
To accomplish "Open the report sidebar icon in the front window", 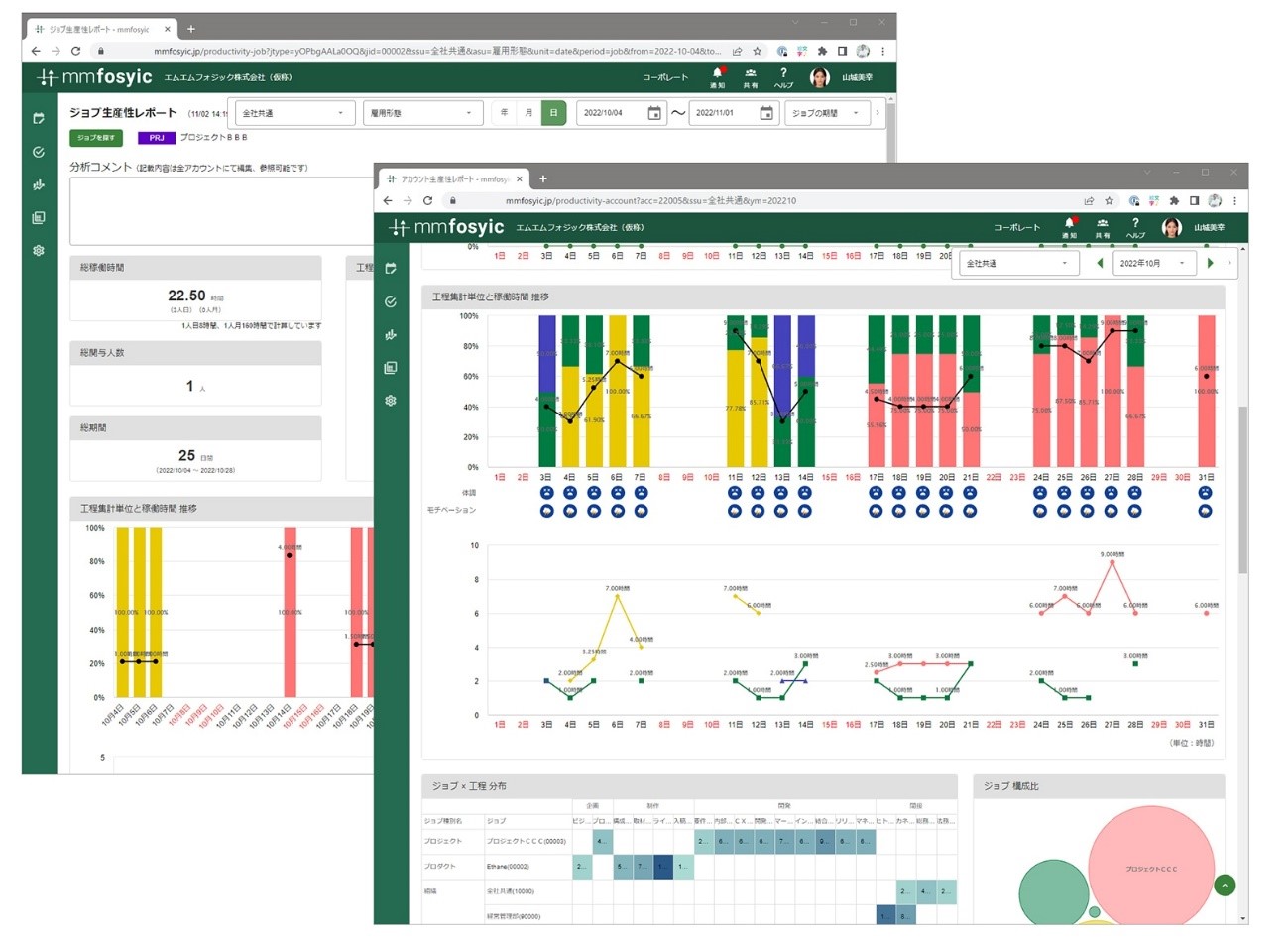I will 391,368.
